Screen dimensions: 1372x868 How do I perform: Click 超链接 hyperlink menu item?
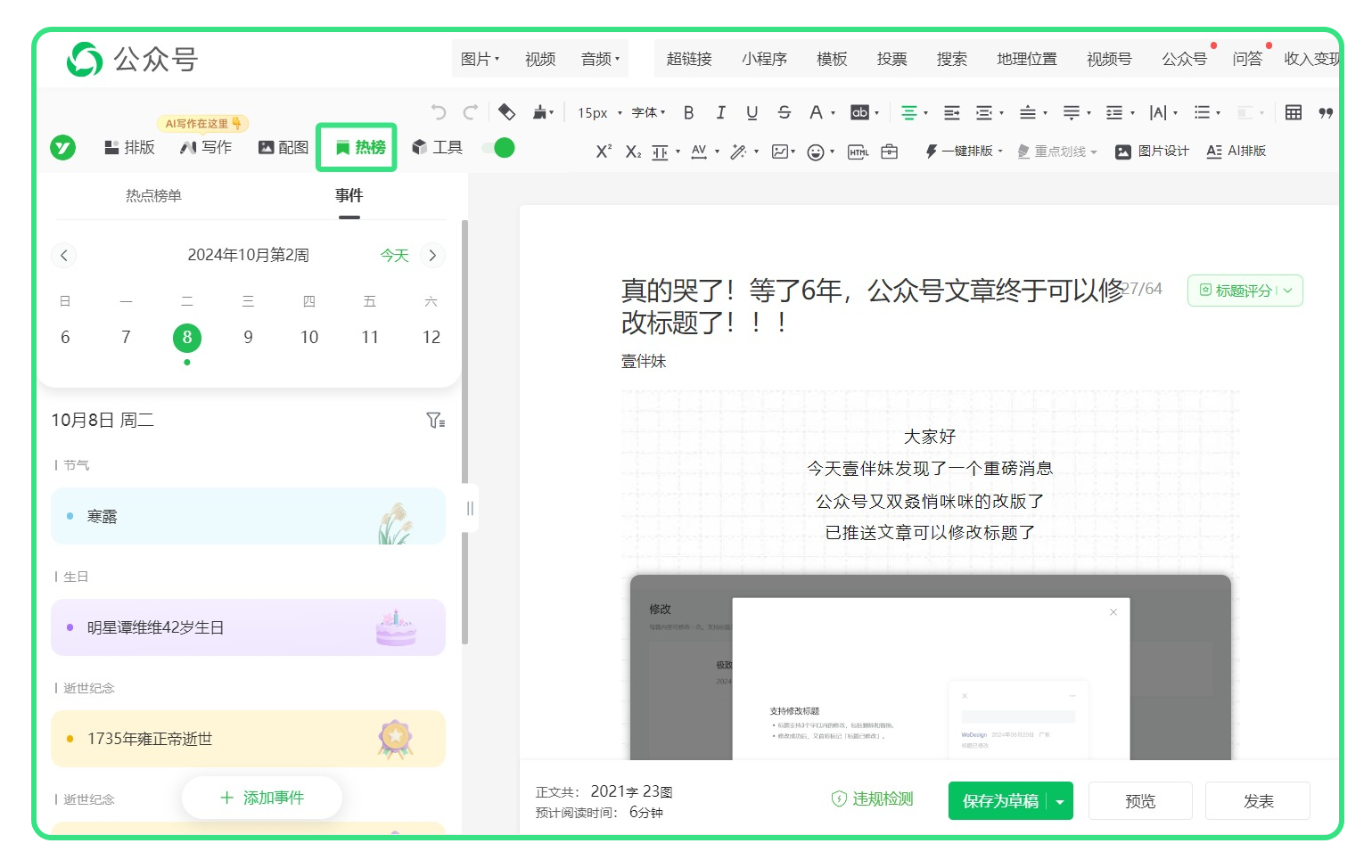[x=689, y=59]
